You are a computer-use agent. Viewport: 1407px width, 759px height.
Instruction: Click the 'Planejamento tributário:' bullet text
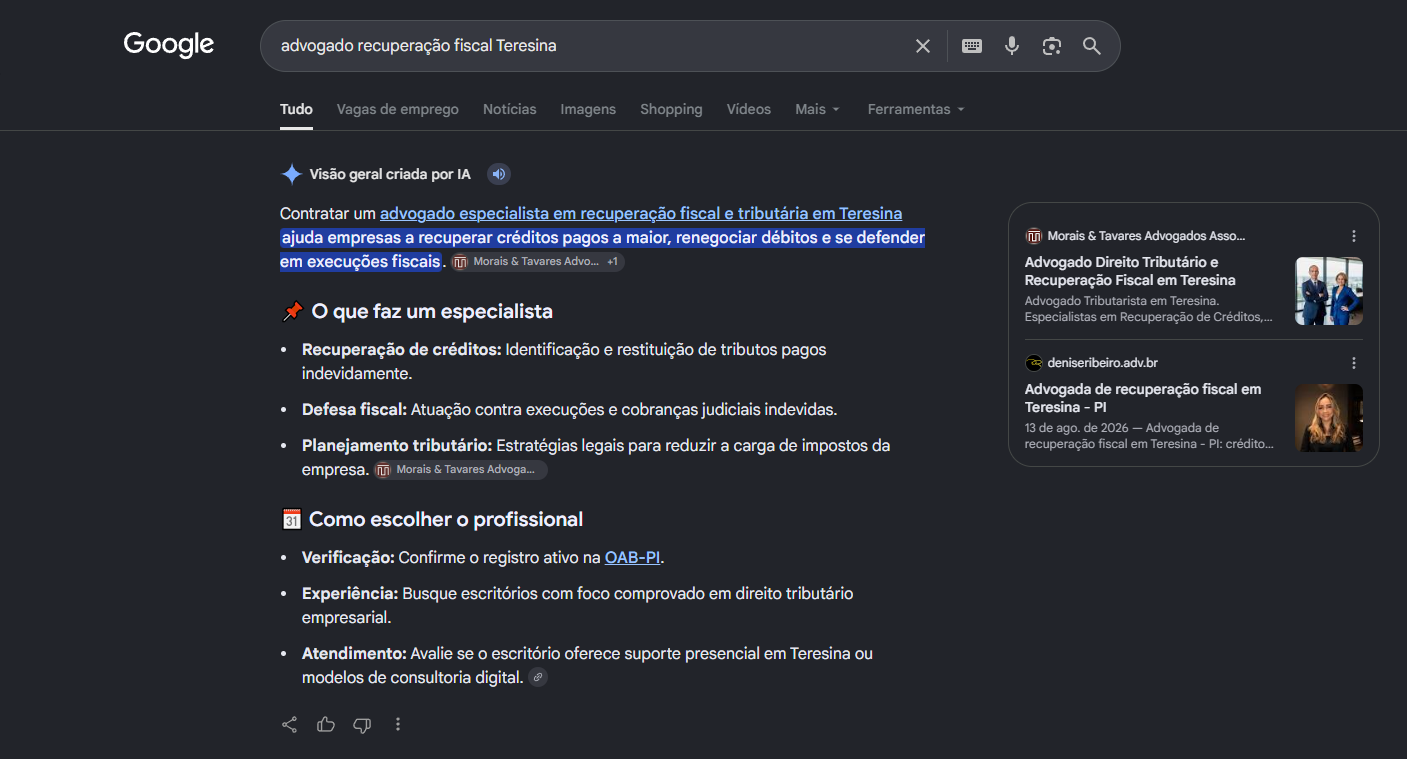[x=397, y=445]
